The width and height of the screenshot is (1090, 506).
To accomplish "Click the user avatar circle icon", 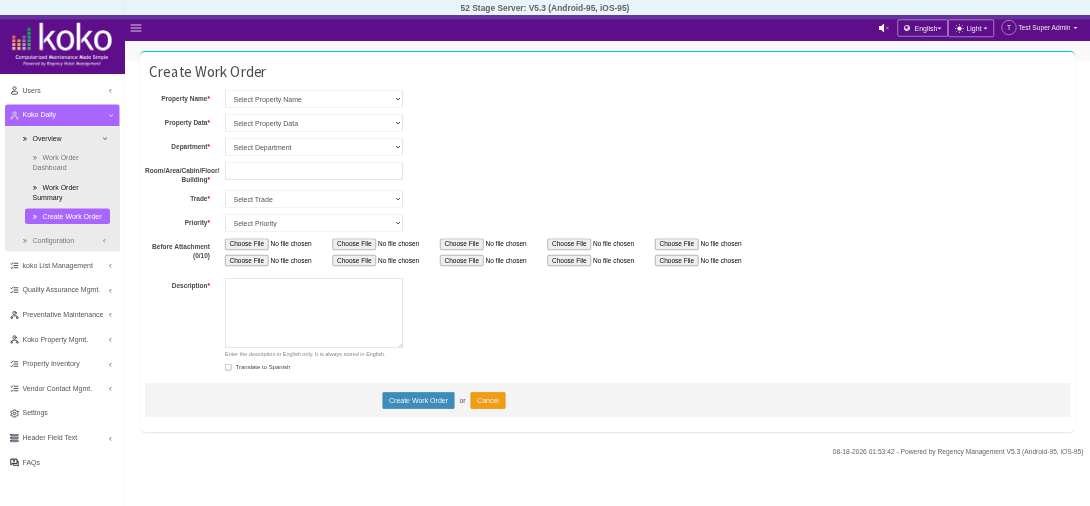I will coord(1009,28).
